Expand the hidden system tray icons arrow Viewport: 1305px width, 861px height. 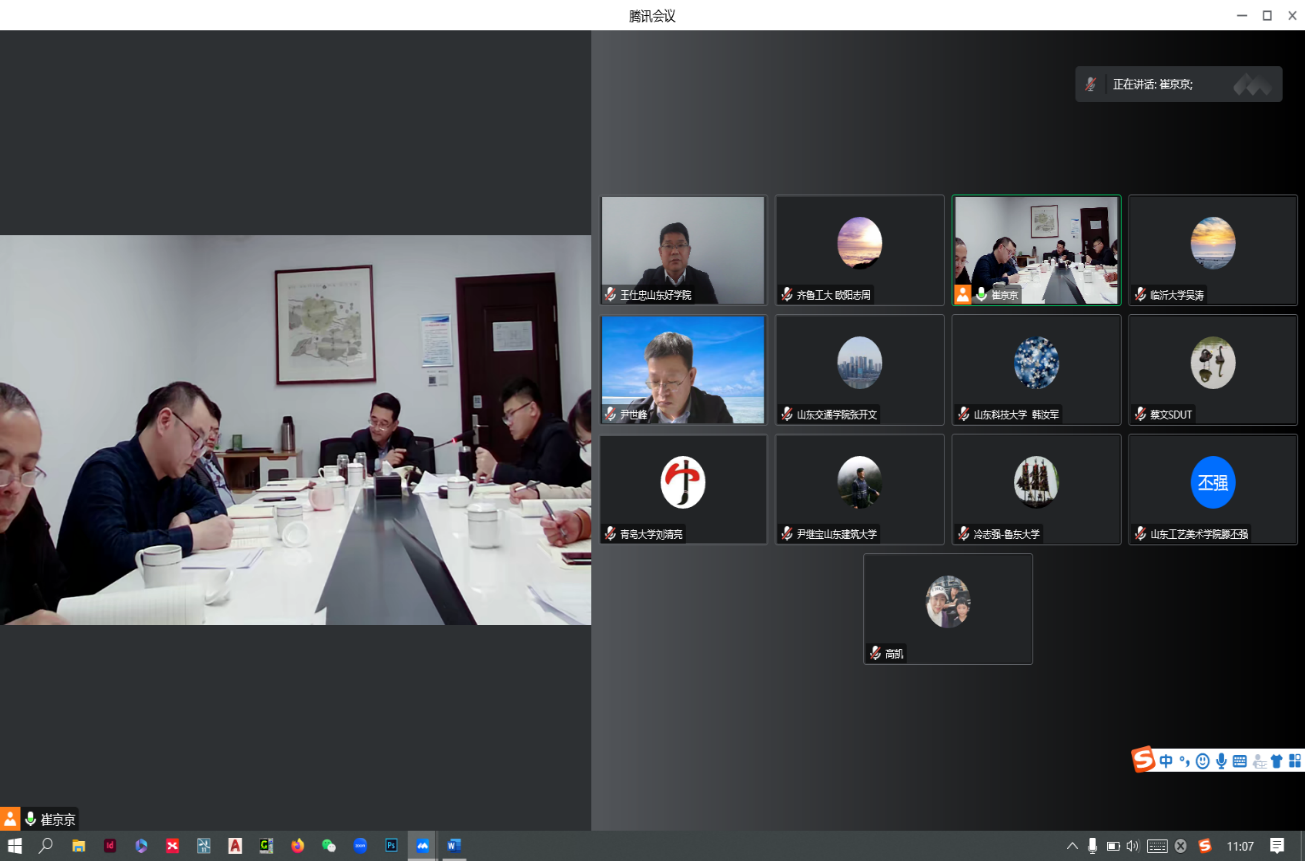tap(1072, 846)
